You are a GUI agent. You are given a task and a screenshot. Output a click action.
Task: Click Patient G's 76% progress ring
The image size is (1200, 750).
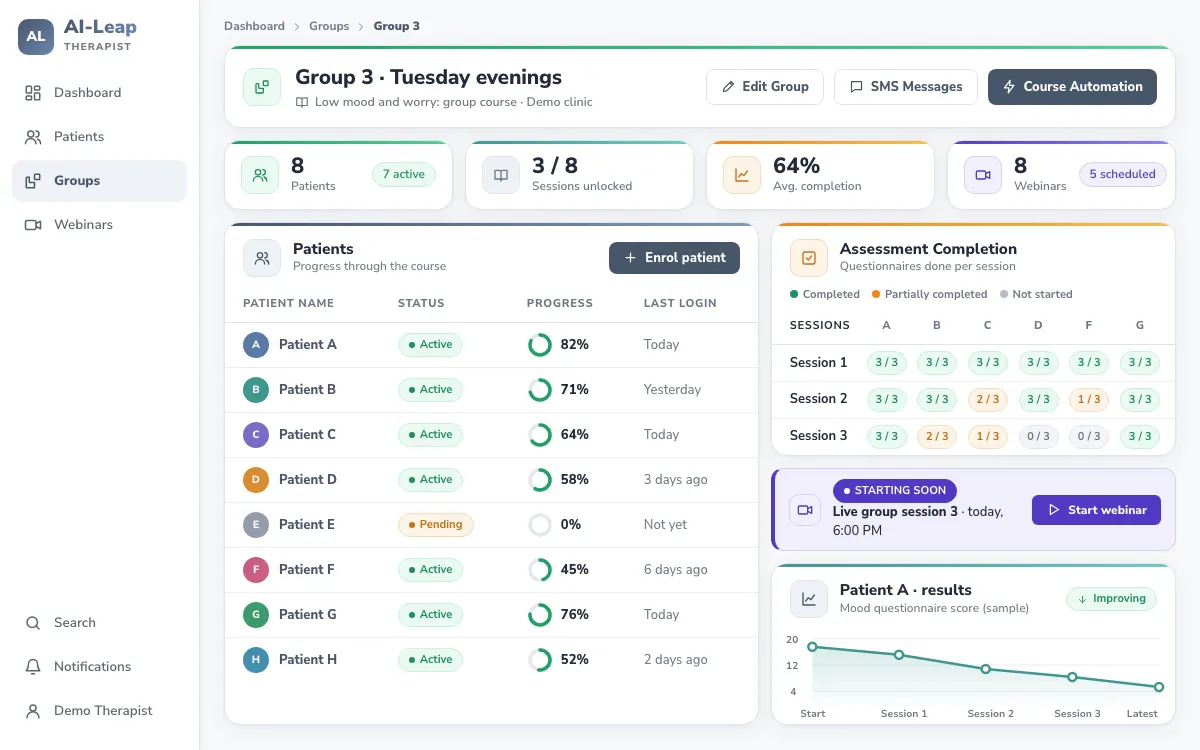pos(540,615)
